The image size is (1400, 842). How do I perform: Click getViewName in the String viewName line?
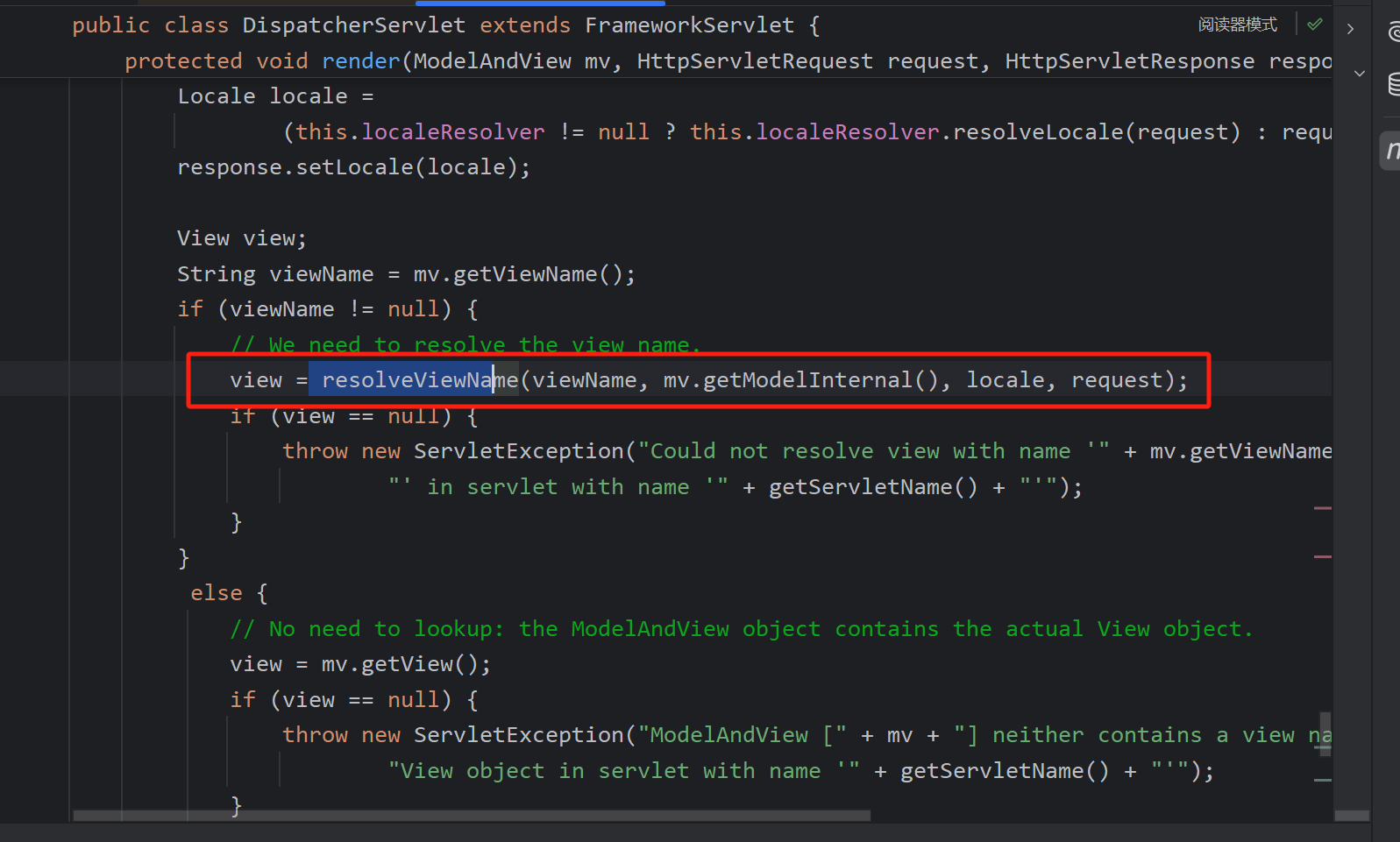point(525,274)
